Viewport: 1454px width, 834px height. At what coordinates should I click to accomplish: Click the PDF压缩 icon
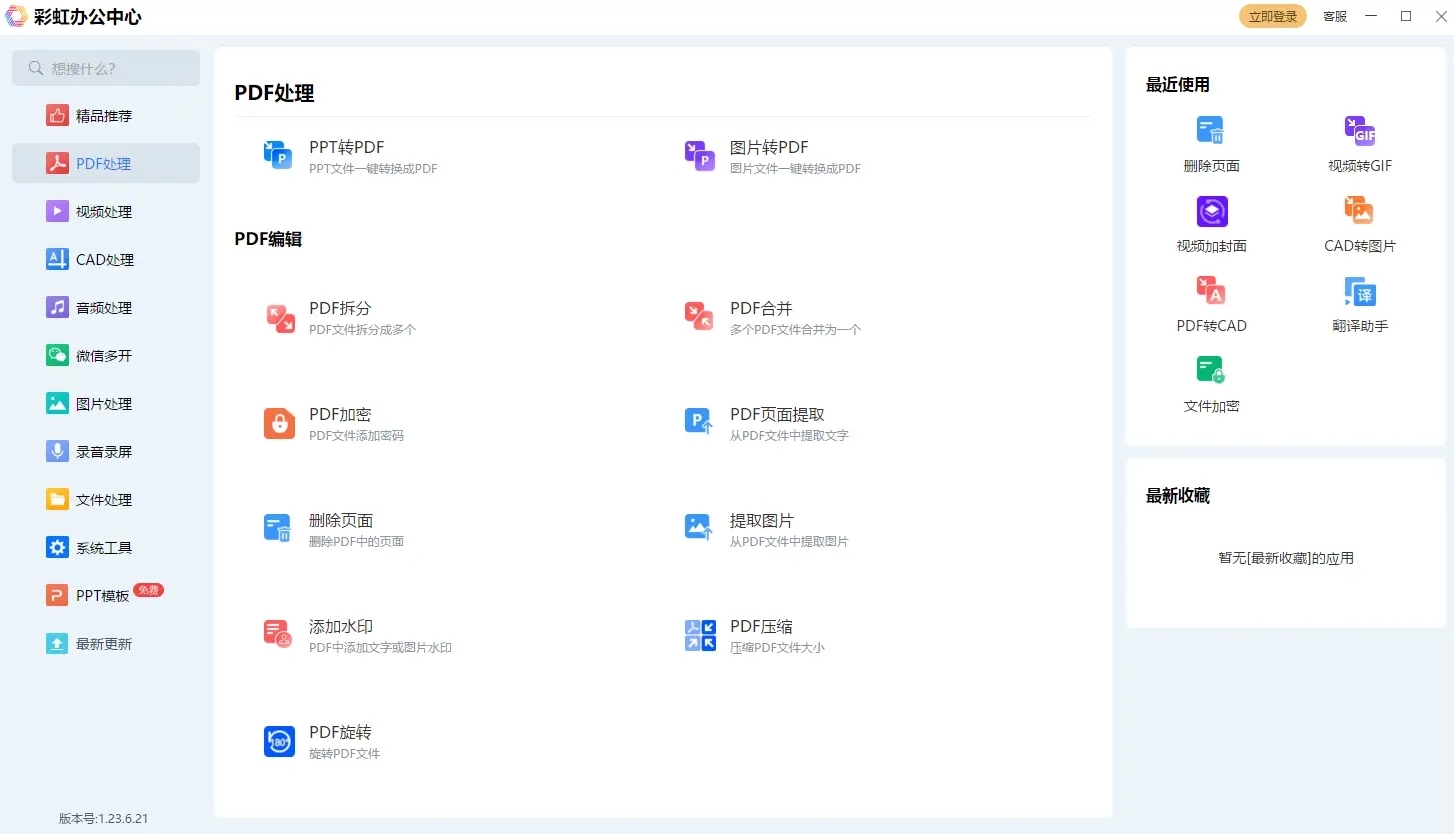[x=700, y=635]
